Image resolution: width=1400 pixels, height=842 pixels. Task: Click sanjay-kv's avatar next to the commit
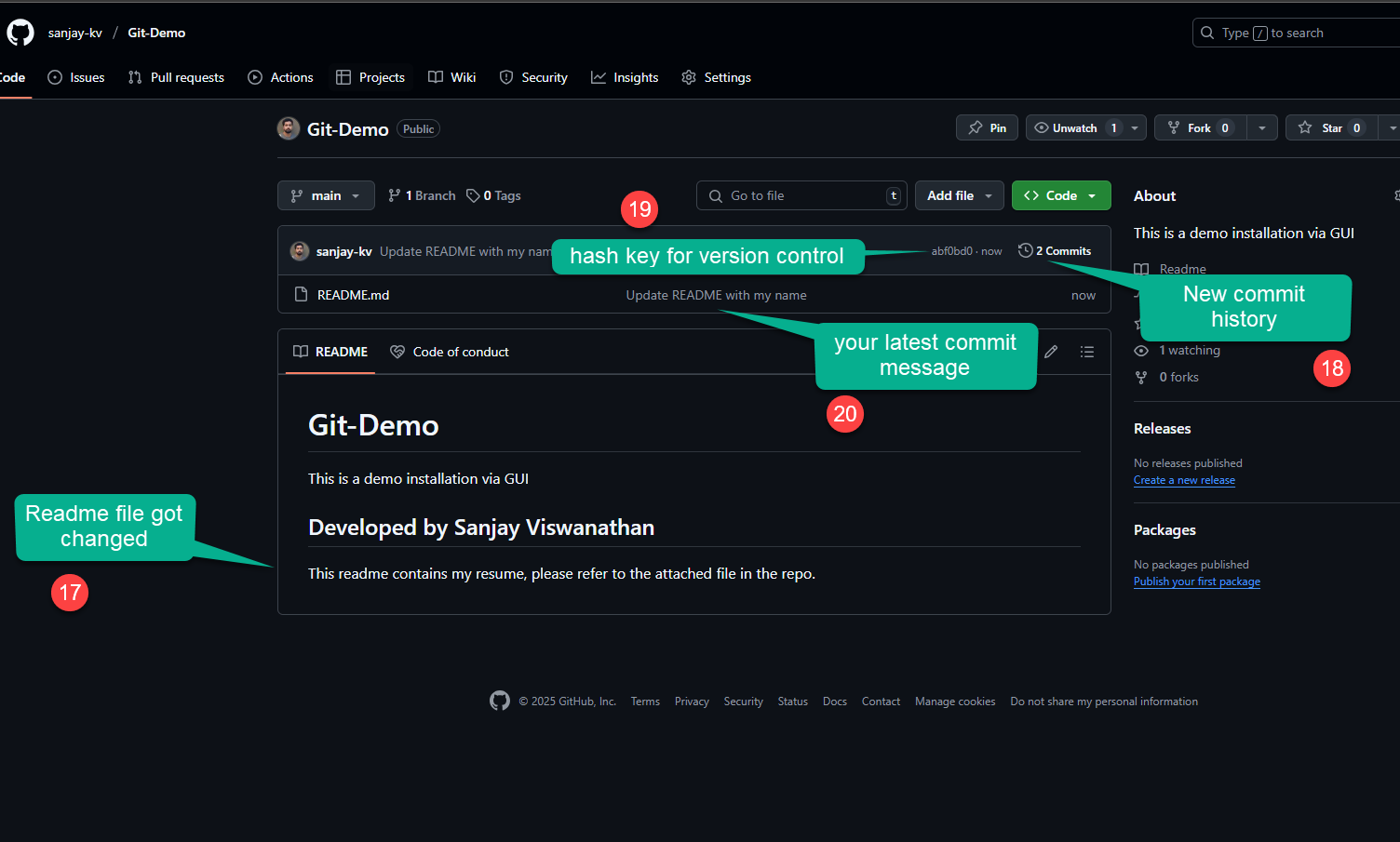tap(299, 250)
